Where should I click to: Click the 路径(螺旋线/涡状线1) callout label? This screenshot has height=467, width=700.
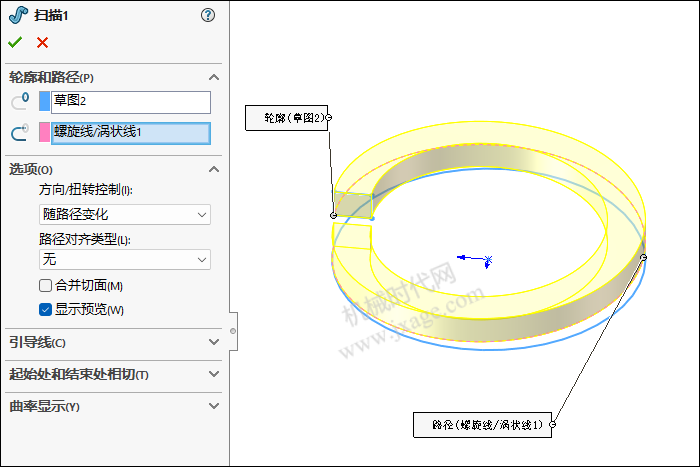click(483, 425)
